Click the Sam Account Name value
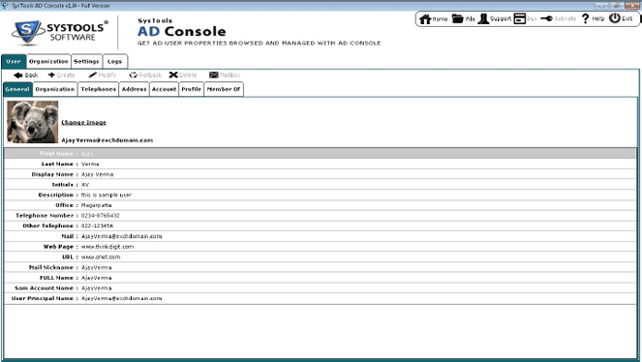The image size is (642, 362). coord(96,288)
